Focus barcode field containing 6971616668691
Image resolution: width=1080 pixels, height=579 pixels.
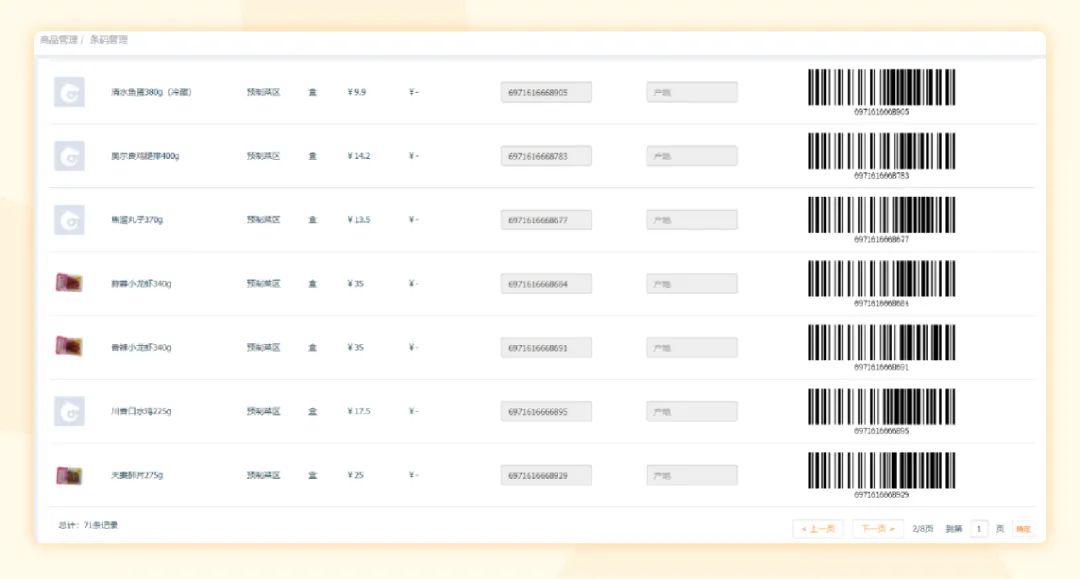pyautogui.click(x=546, y=348)
